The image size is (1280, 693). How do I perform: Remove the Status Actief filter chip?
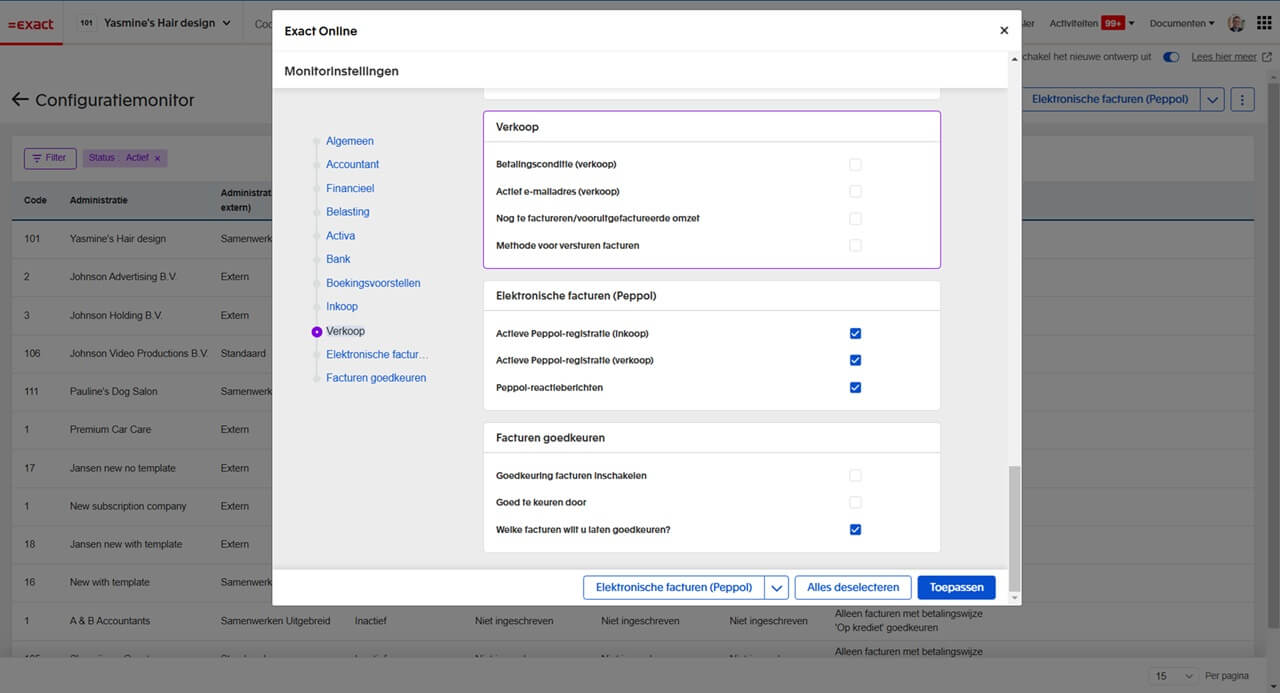point(157,158)
